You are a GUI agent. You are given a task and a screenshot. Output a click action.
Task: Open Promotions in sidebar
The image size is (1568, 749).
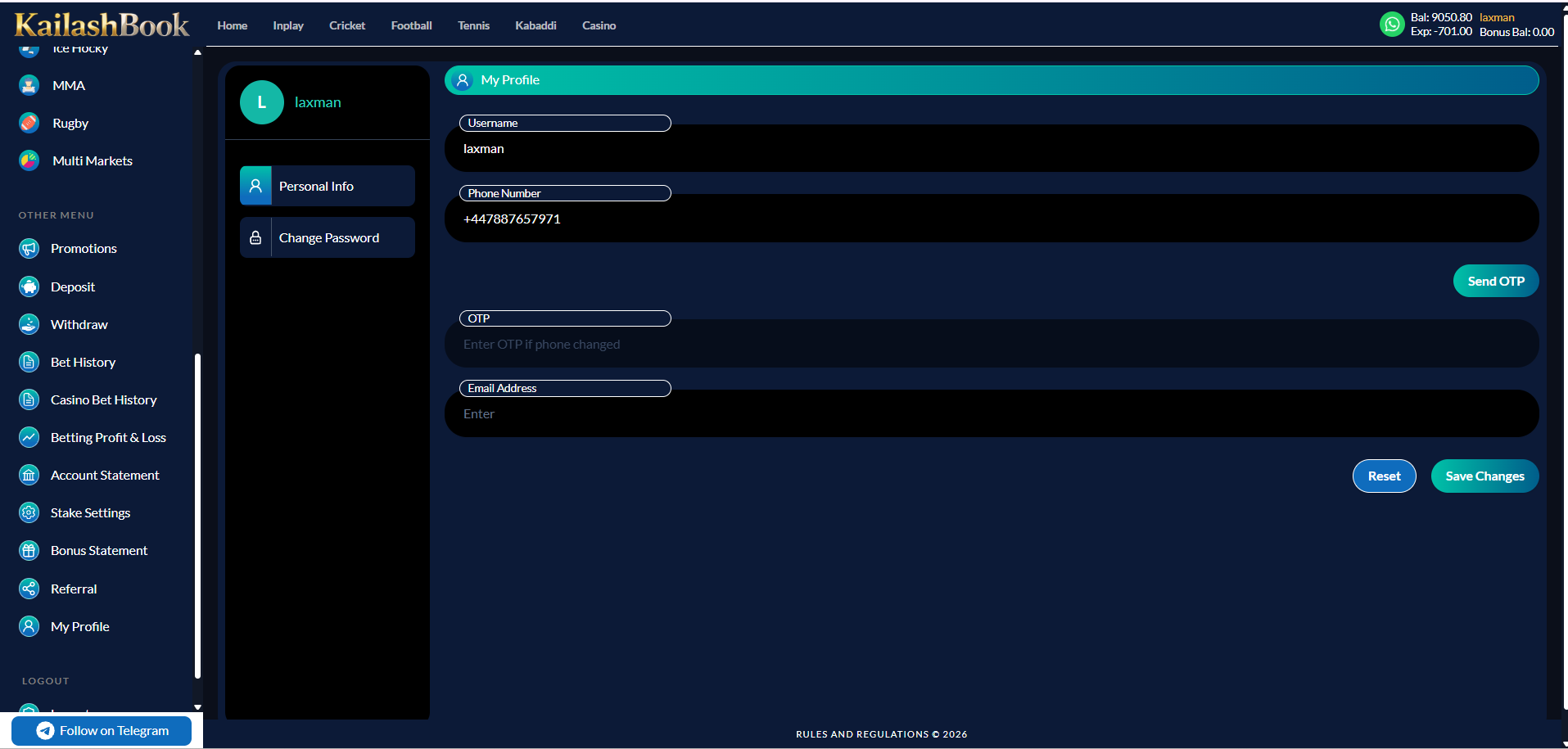84,248
